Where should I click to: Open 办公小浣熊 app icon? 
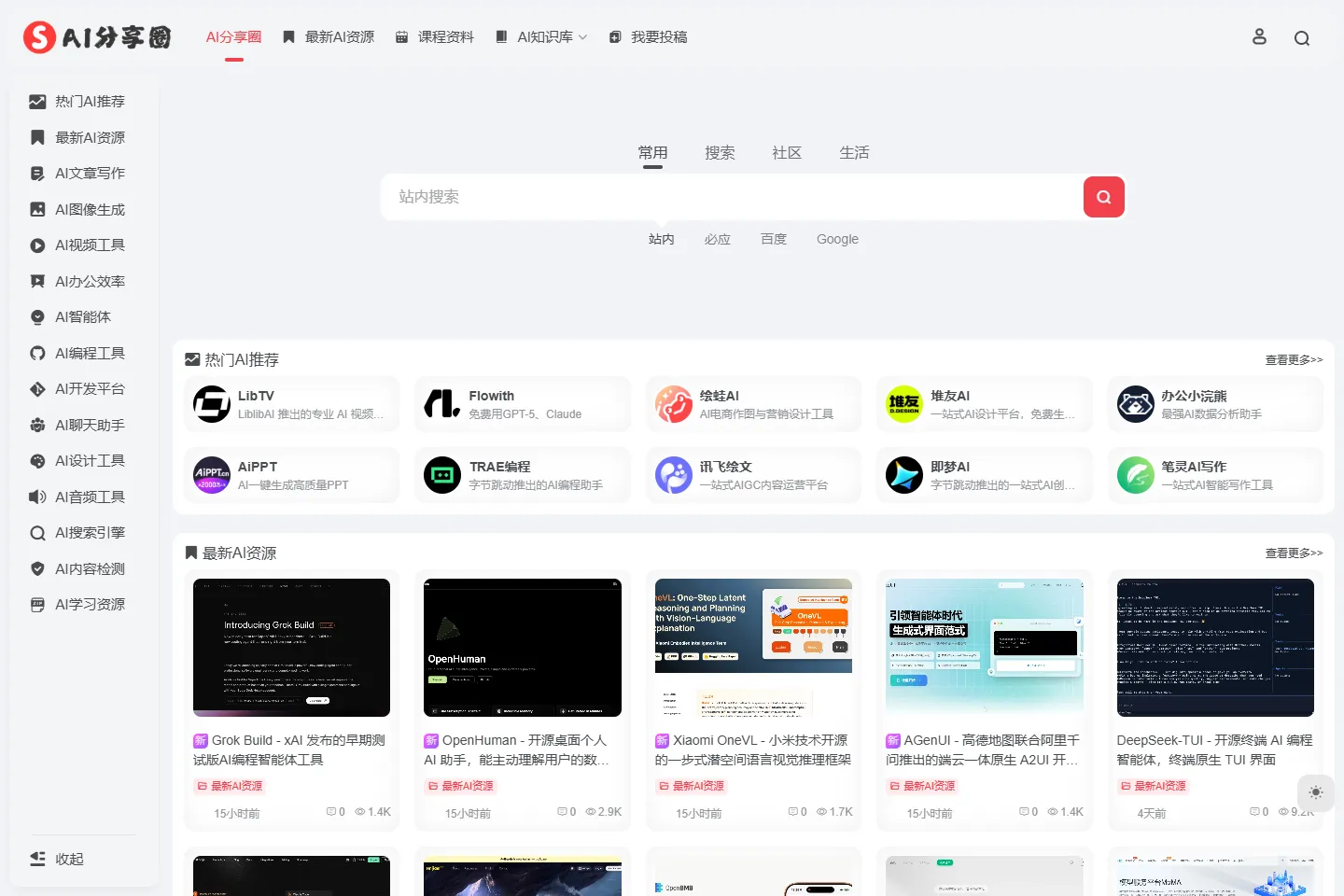pyautogui.click(x=1136, y=404)
